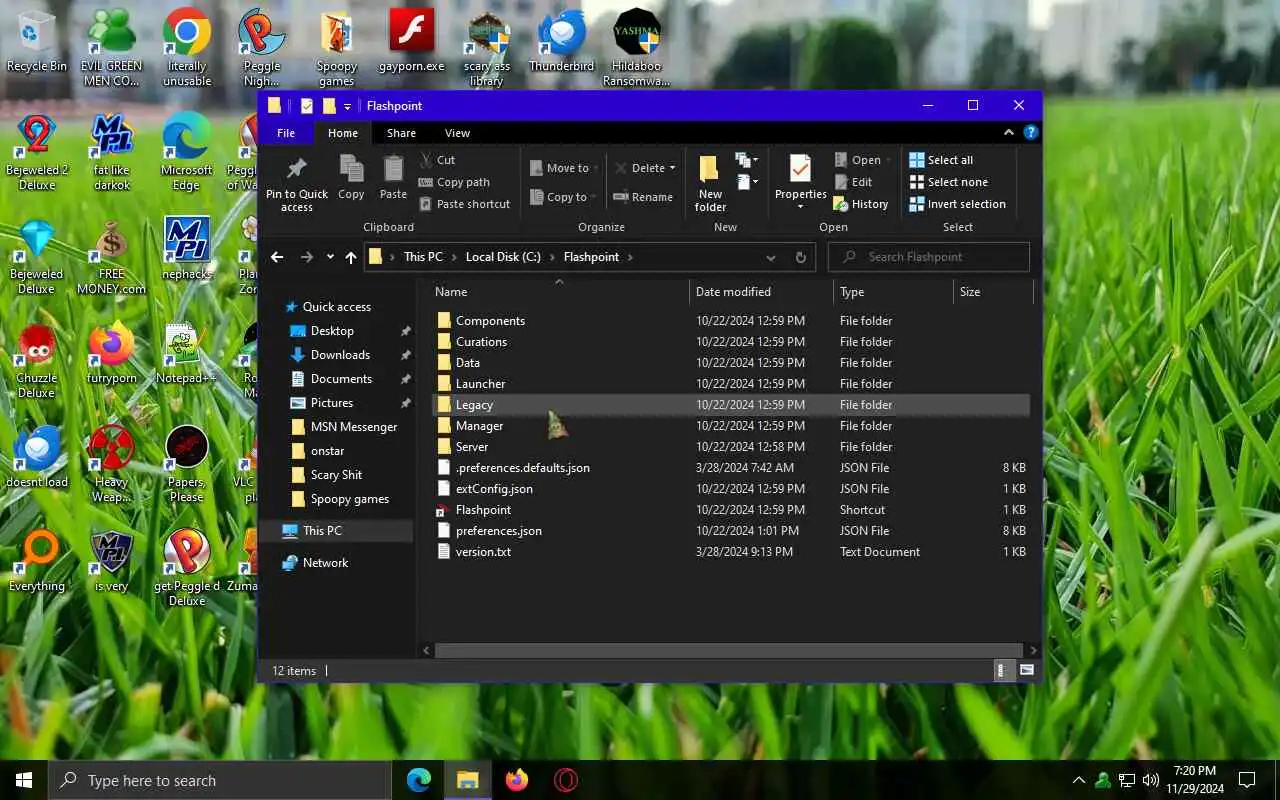Switch to large icons view layout

click(x=1026, y=670)
